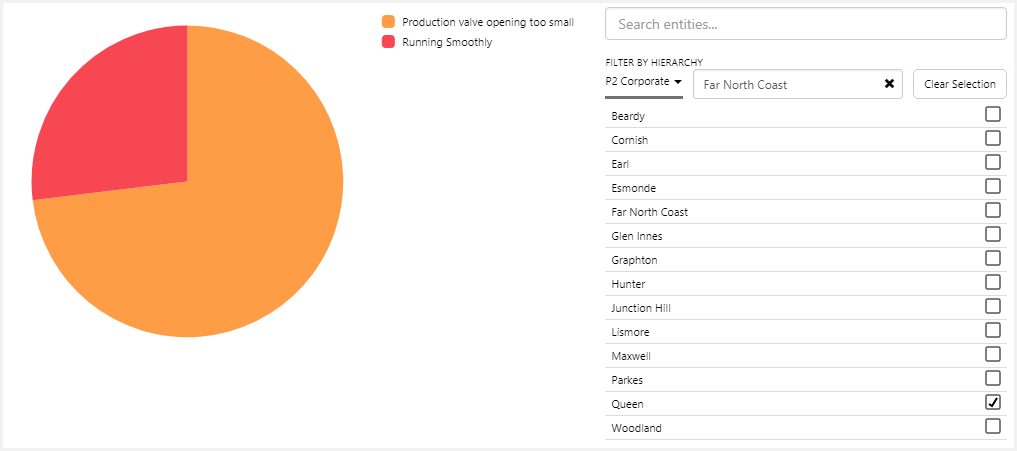
Task: Toggle the Lismore checkbox
Action: (x=993, y=330)
